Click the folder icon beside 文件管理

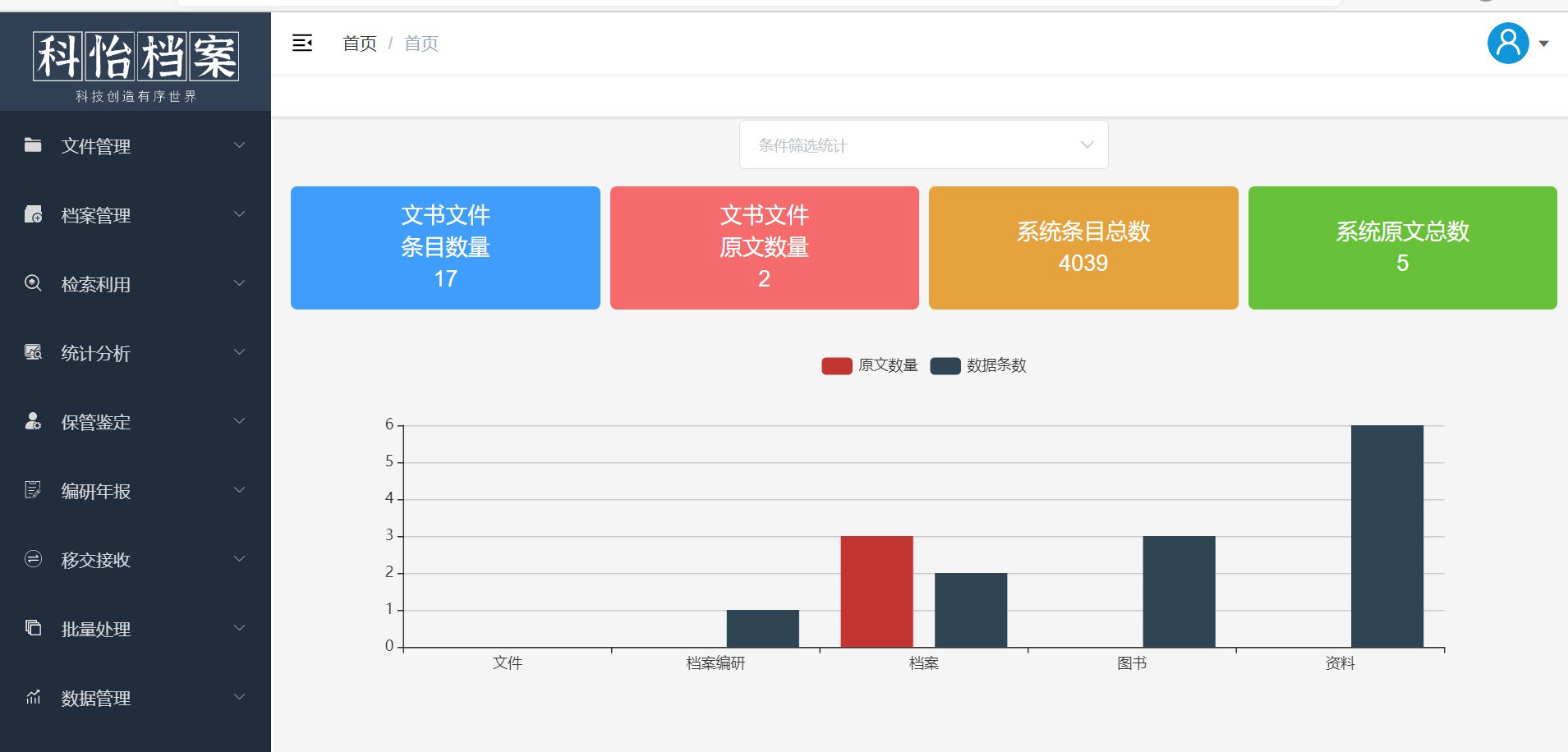click(x=33, y=145)
